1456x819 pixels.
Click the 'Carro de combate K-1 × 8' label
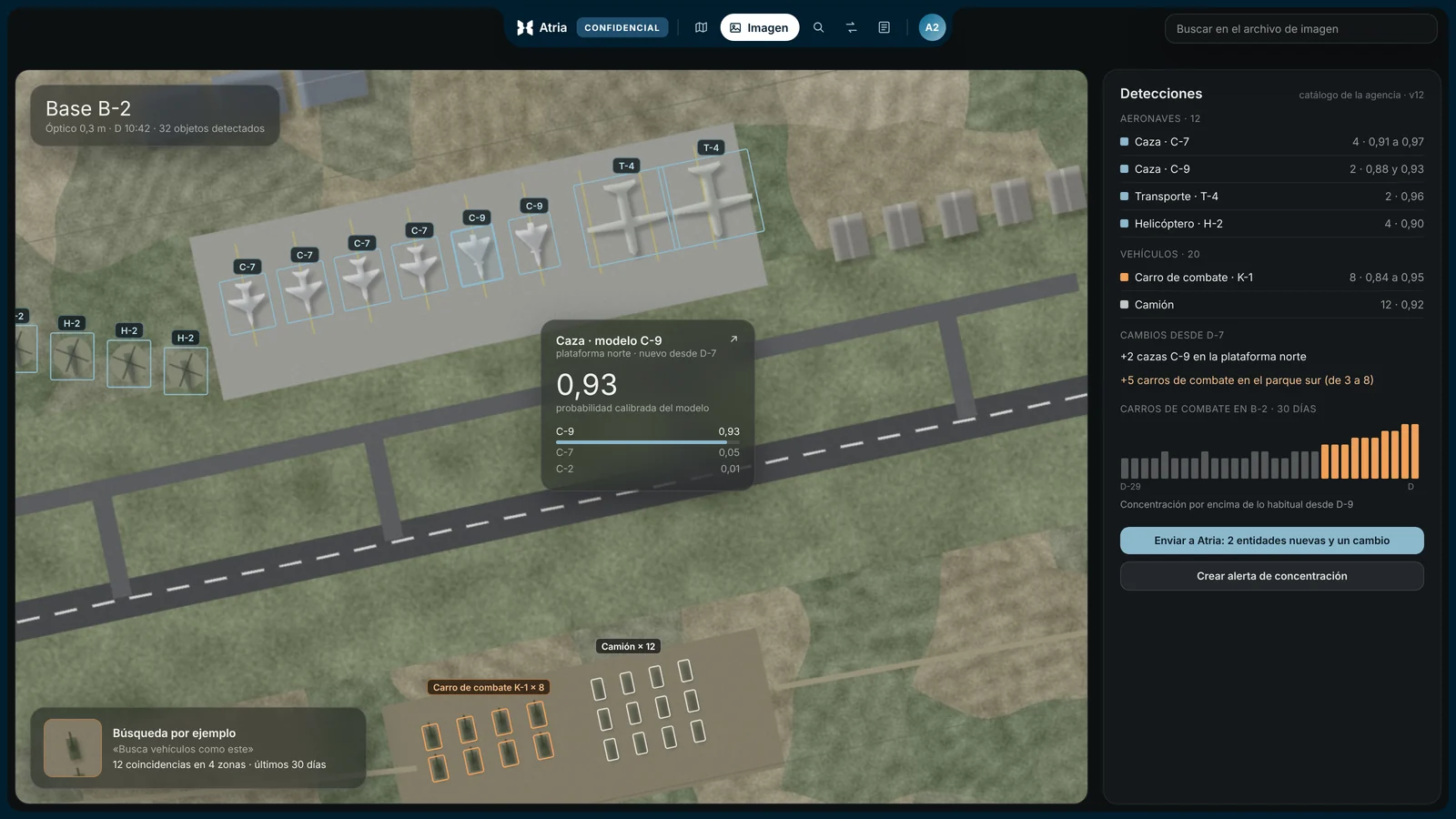pyautogui.click(x=489, y=688)
